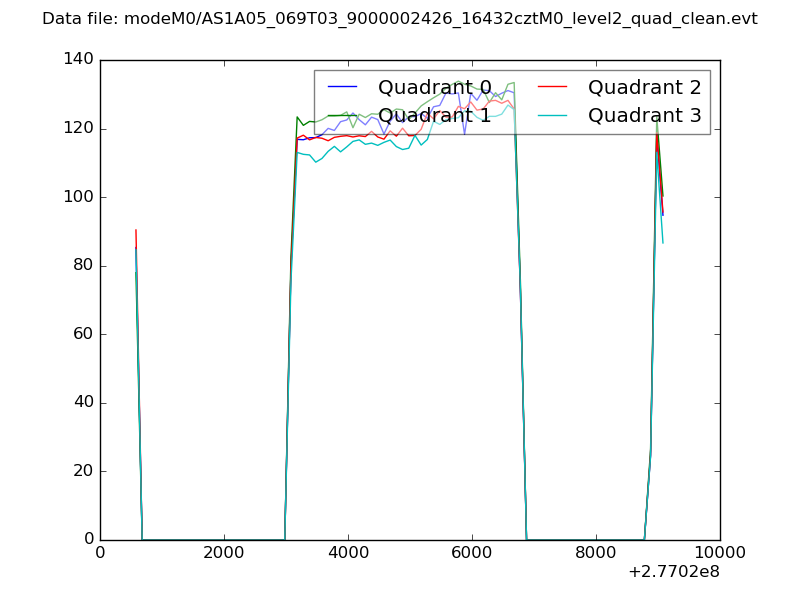Click the 6000 tick label on x-axis
The height and width of the screenshot is (600, 800).
coord(472,552)
